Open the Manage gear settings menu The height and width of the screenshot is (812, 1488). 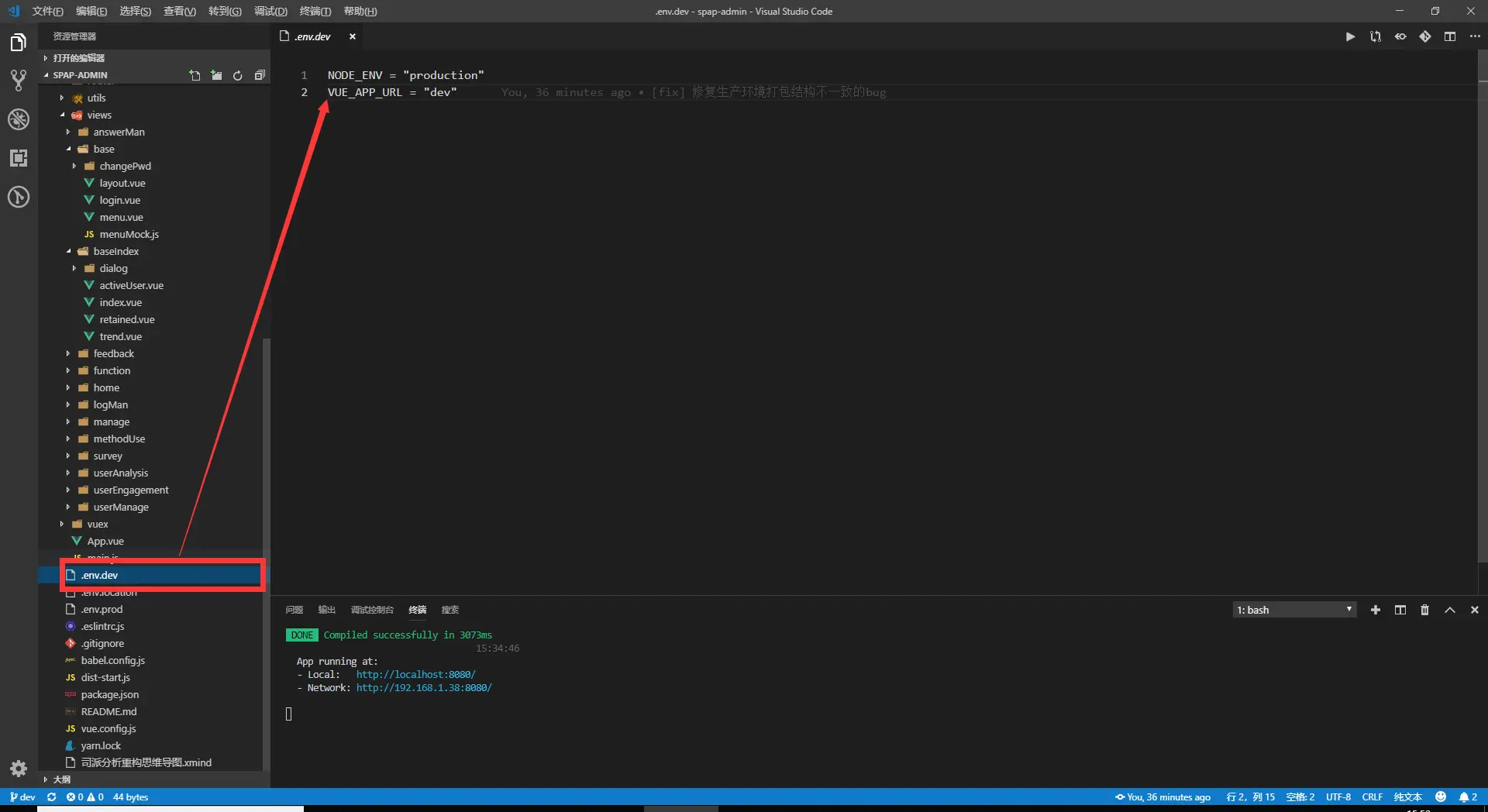click(19, 769)
